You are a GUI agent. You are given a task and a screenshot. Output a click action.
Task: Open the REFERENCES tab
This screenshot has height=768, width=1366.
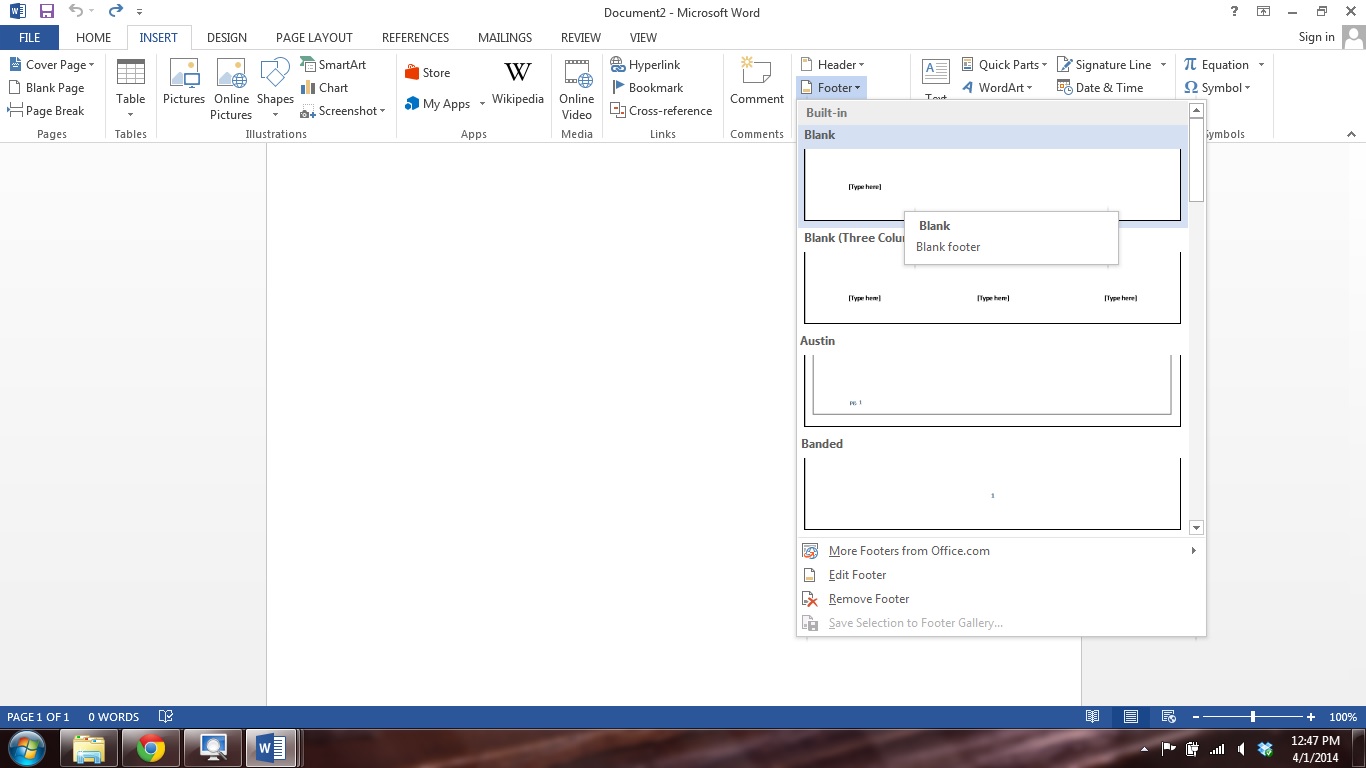415,38
